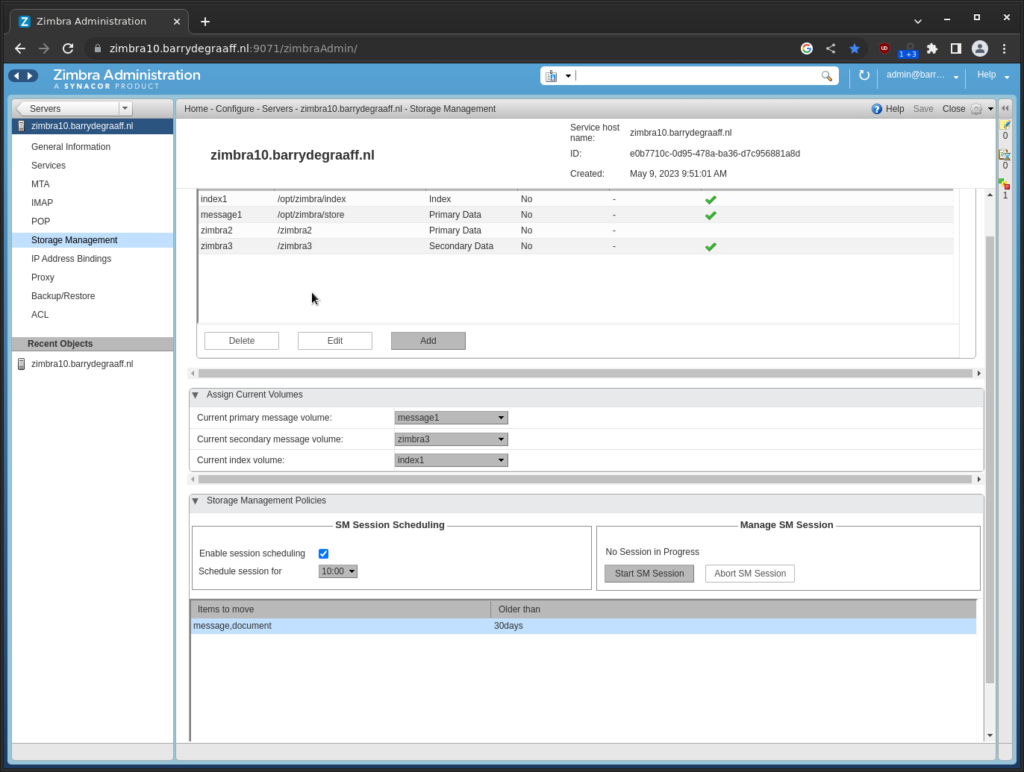Open the Services section
This screenshot has width=1024, height=772.
tap(48, 166)
